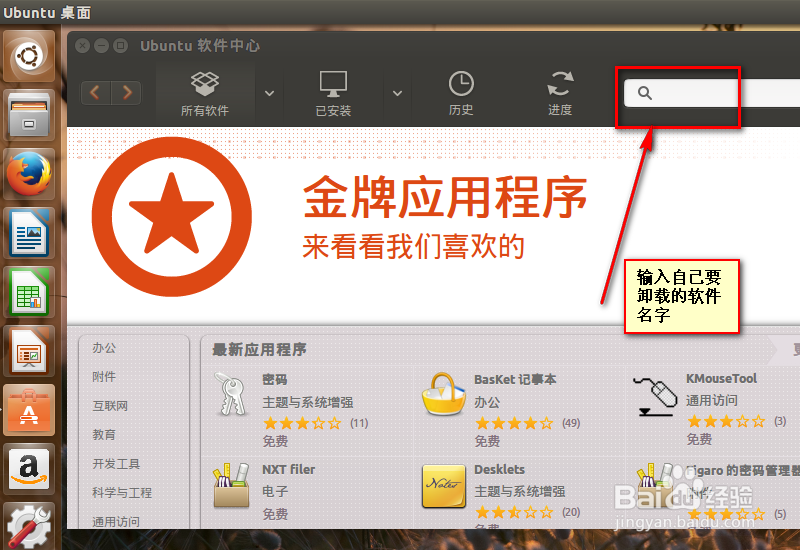Image resolution: width=800 pixels, height=550 pixels.
Task: Select the 已安装 (Installed) toolbar icon
Action: (x=333, y=94)
